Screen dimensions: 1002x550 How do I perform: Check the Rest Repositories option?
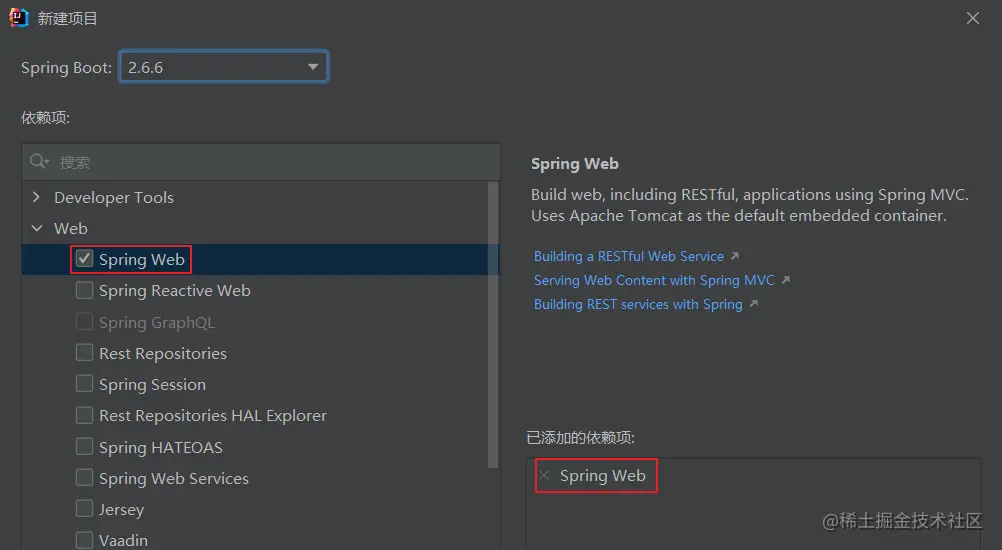coord(85,354)
